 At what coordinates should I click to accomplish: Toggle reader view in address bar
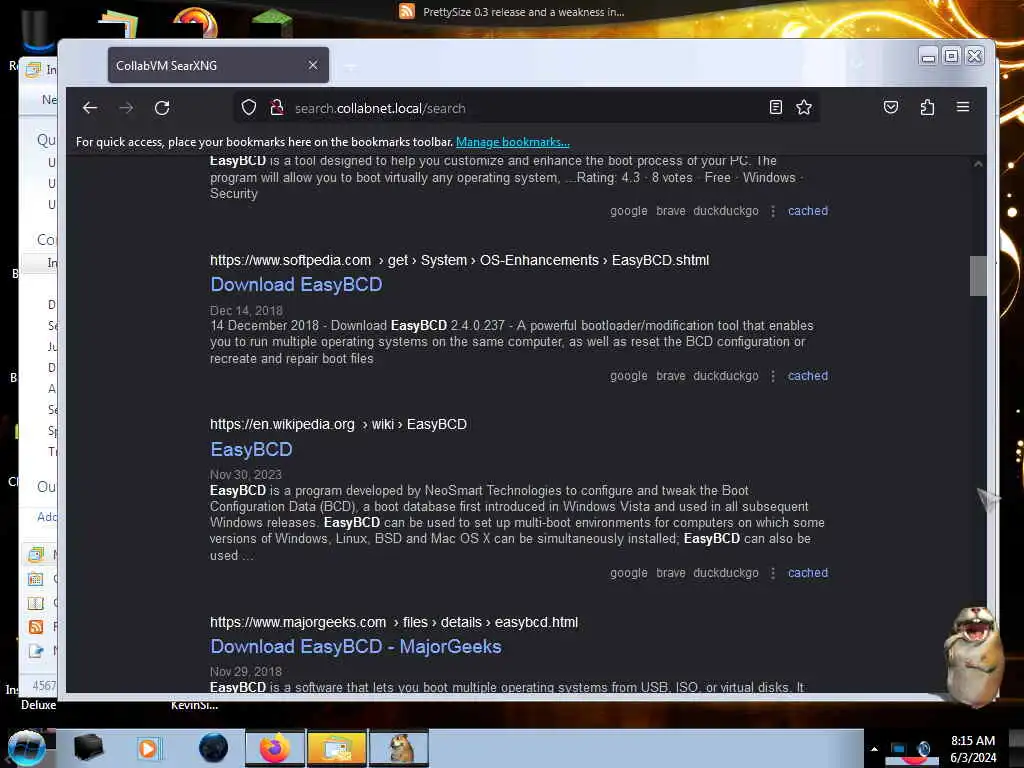click(x=775, y=107)
